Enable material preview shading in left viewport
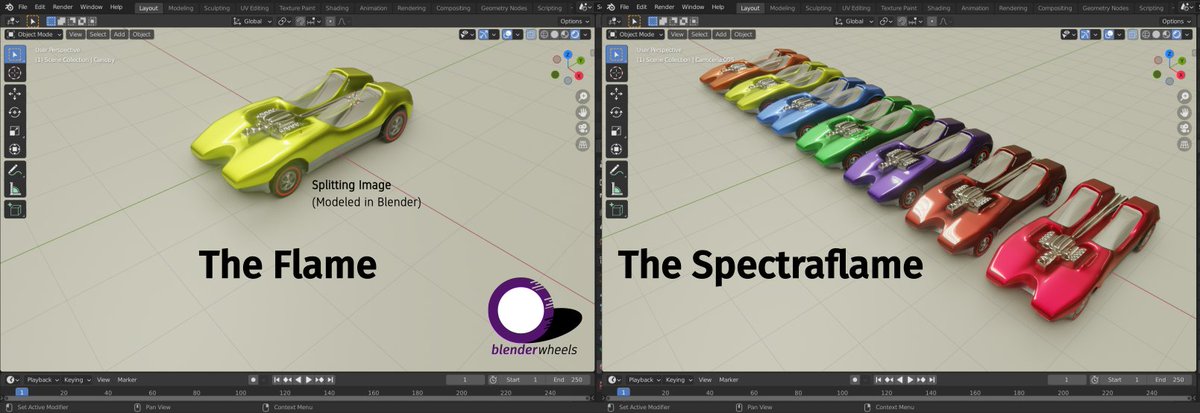 (567, 34)
